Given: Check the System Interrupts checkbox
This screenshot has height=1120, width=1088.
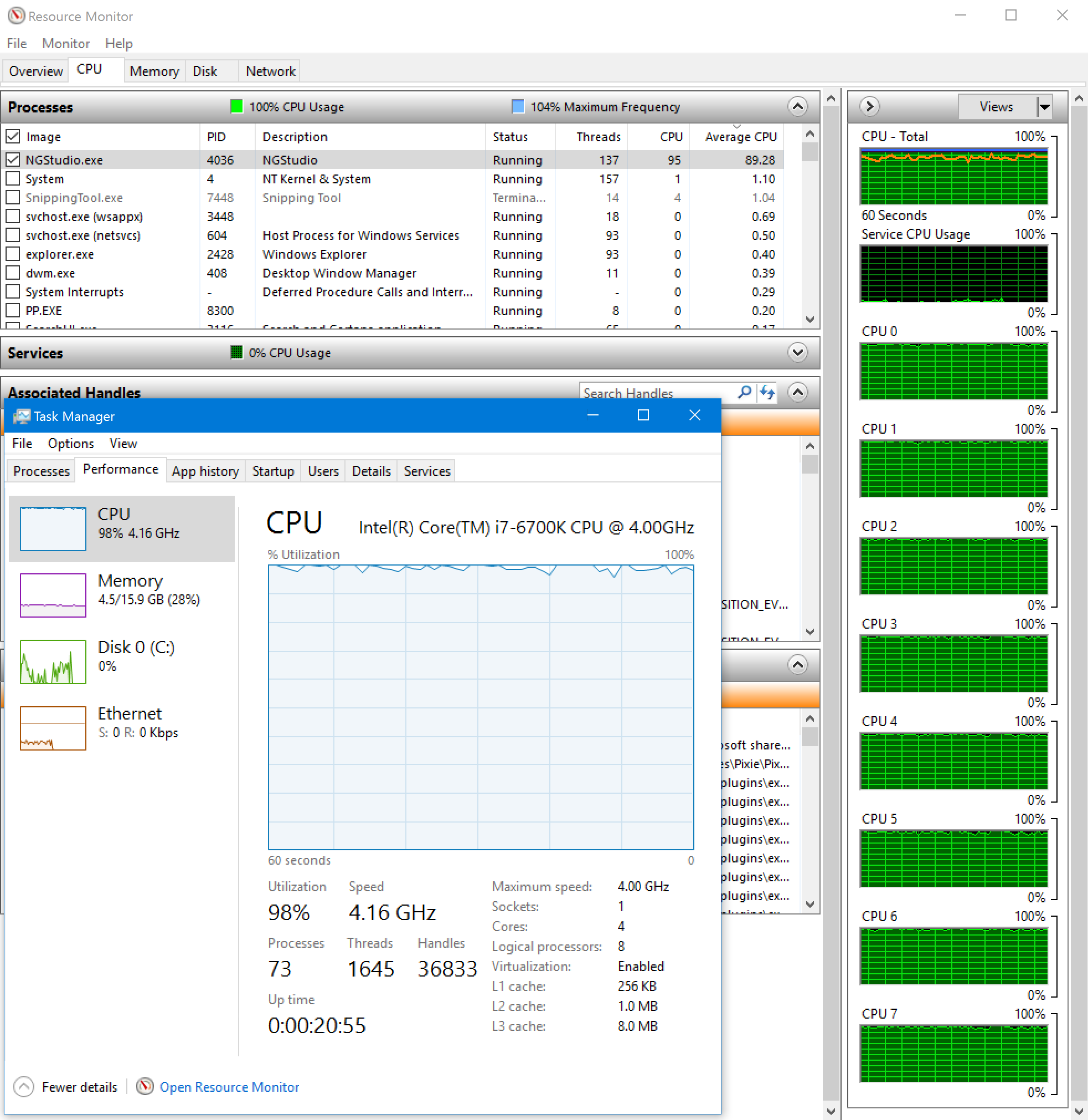Looking at the screenshot, I should 13,292.
